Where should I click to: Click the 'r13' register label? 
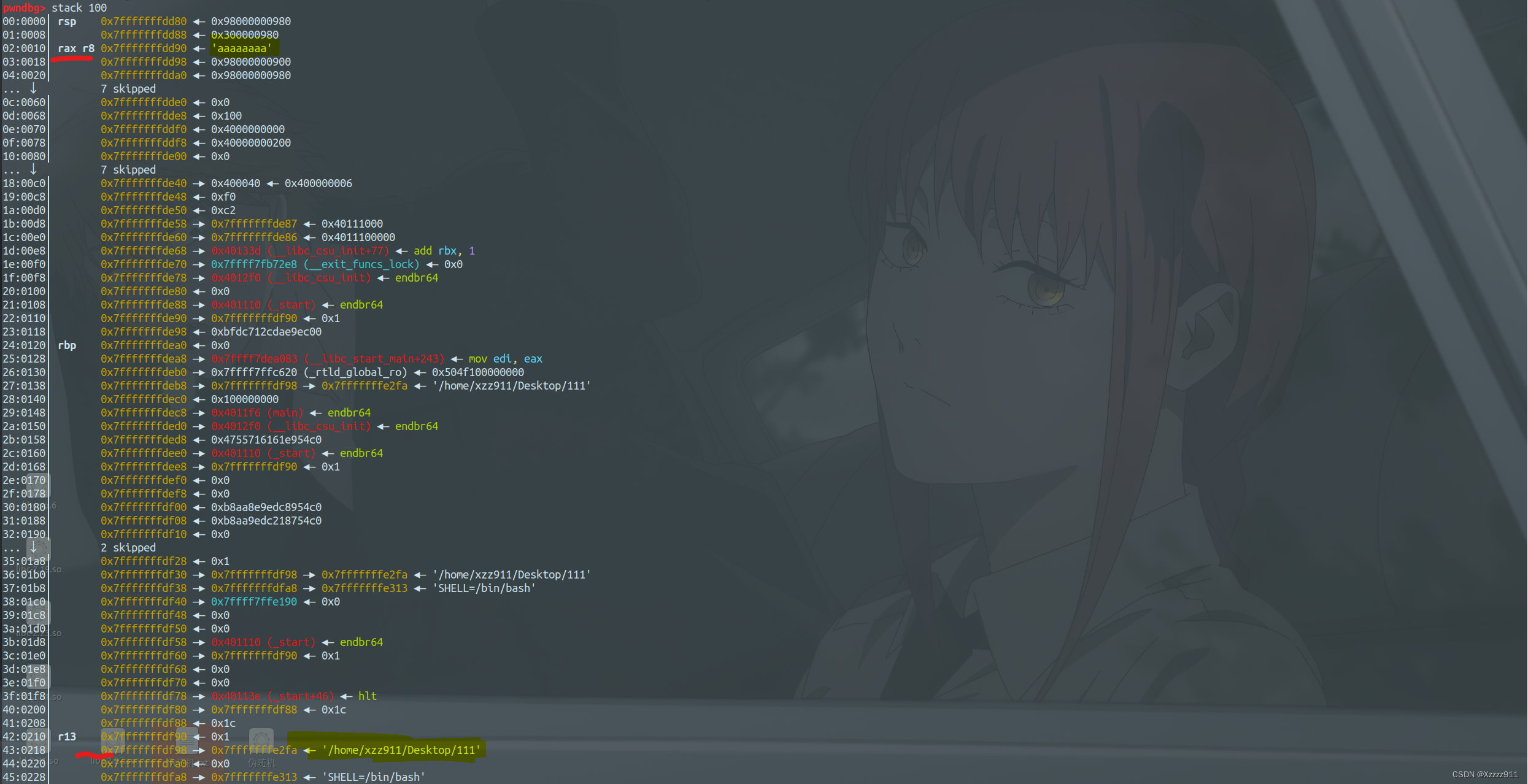(67, 737)
